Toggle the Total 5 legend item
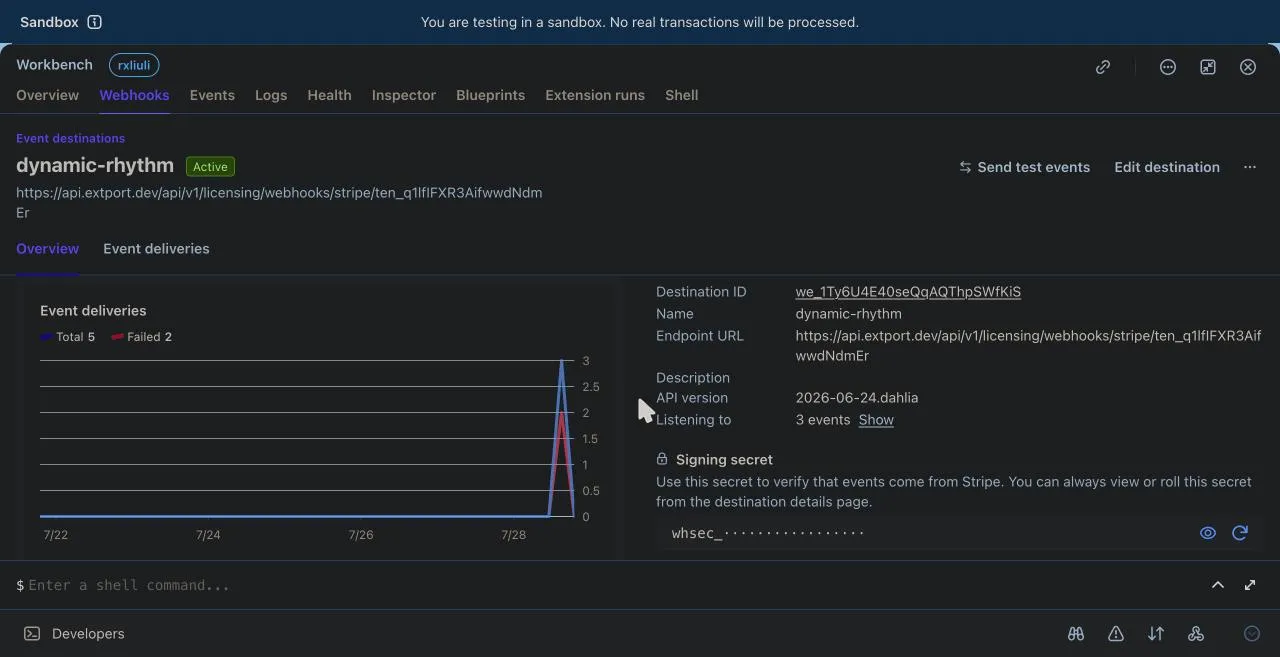This screenshot has width=1280, height=657. (68, 337)
